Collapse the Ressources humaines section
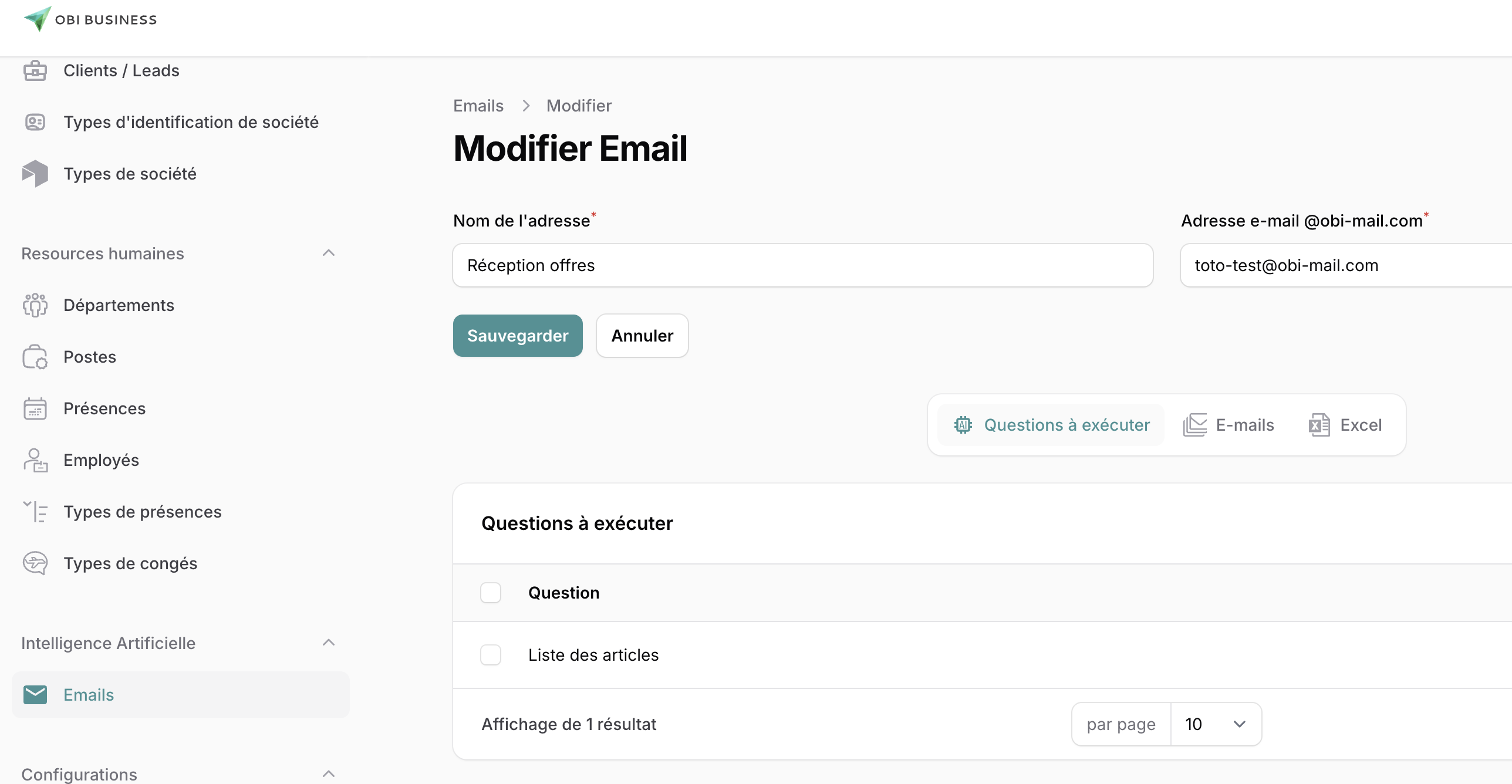 [330, 253]
